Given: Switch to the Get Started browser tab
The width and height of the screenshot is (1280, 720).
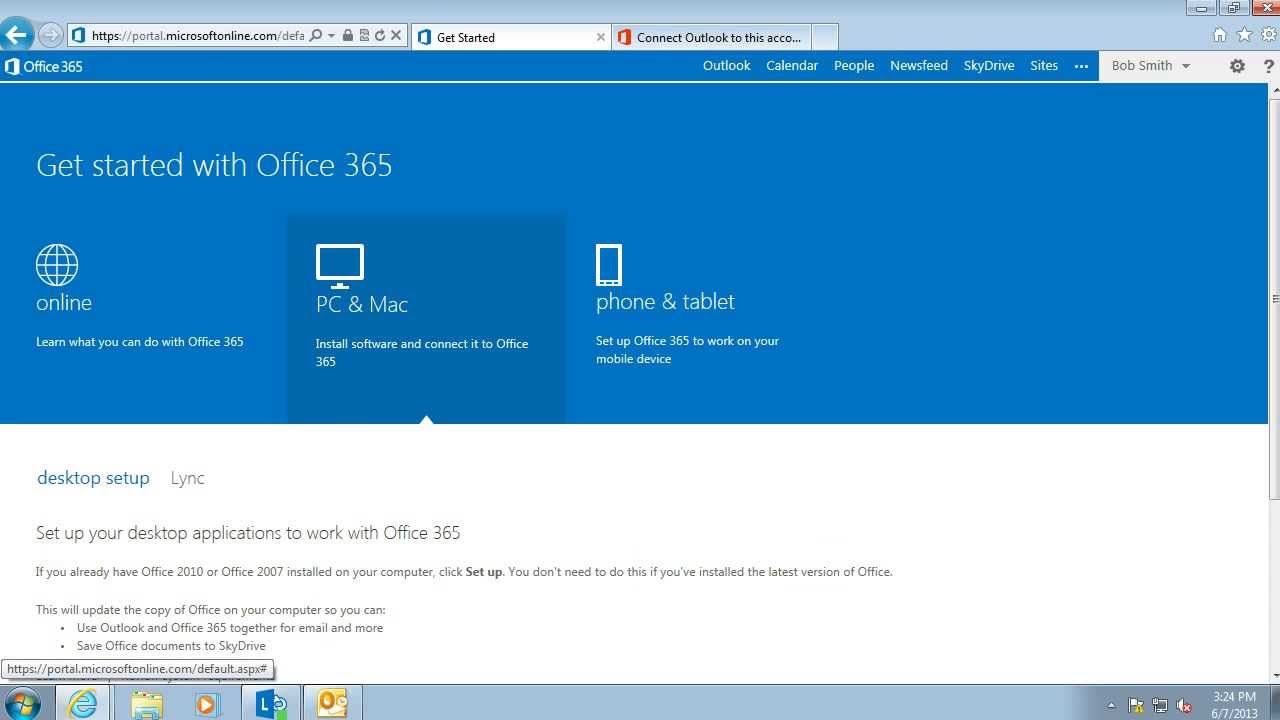Looking at the screenshot, I should tap(511, 37).
